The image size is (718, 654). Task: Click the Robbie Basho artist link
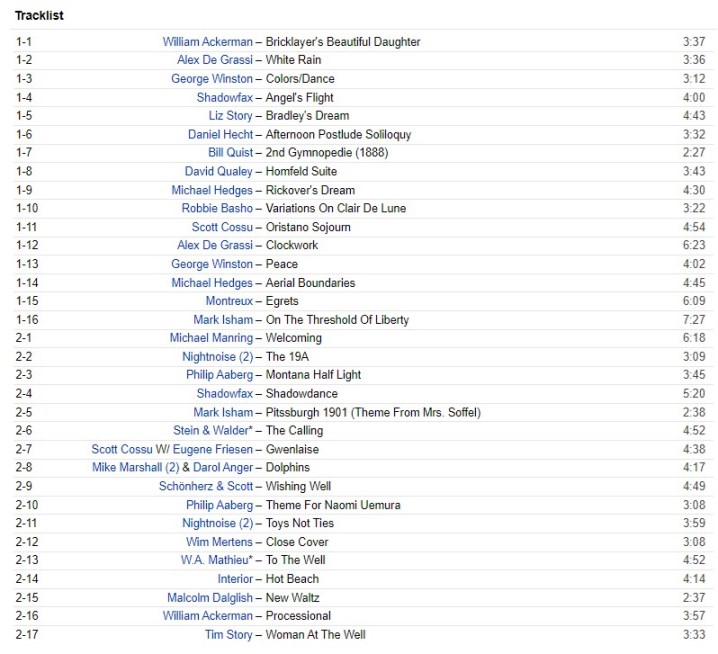[x=217, y=208]
